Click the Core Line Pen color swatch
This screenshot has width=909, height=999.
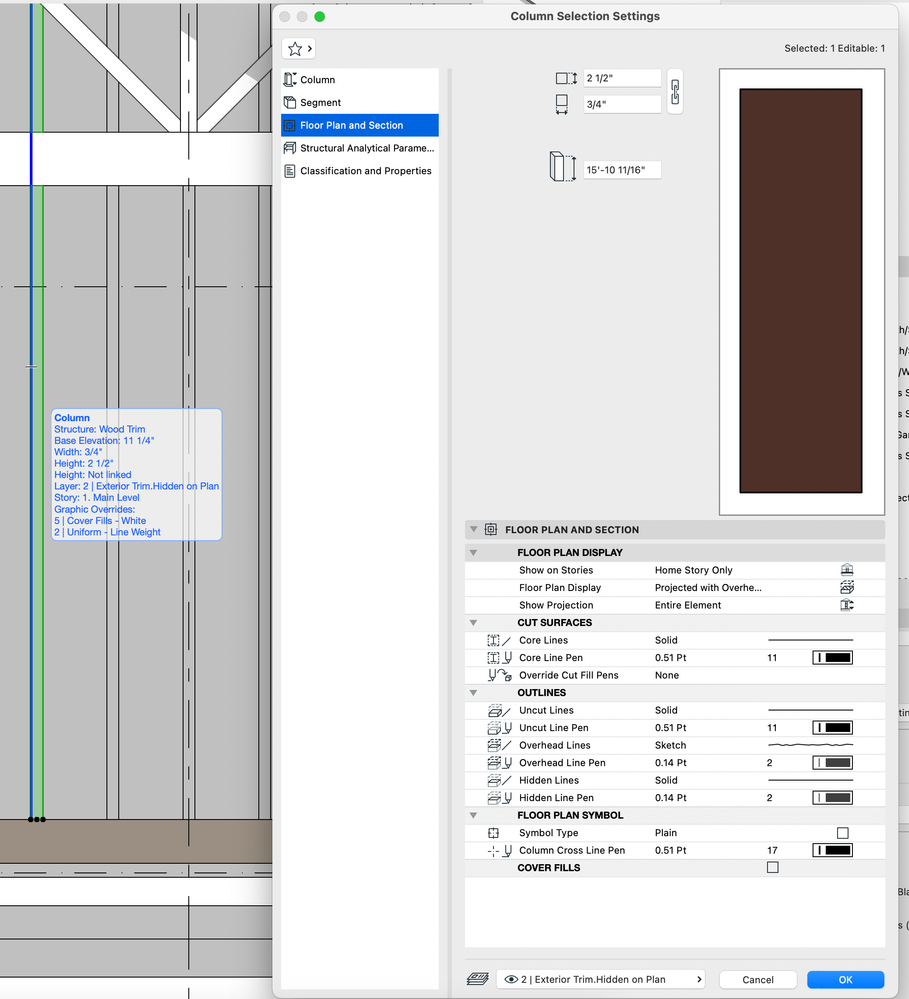(x=832, y=658)
